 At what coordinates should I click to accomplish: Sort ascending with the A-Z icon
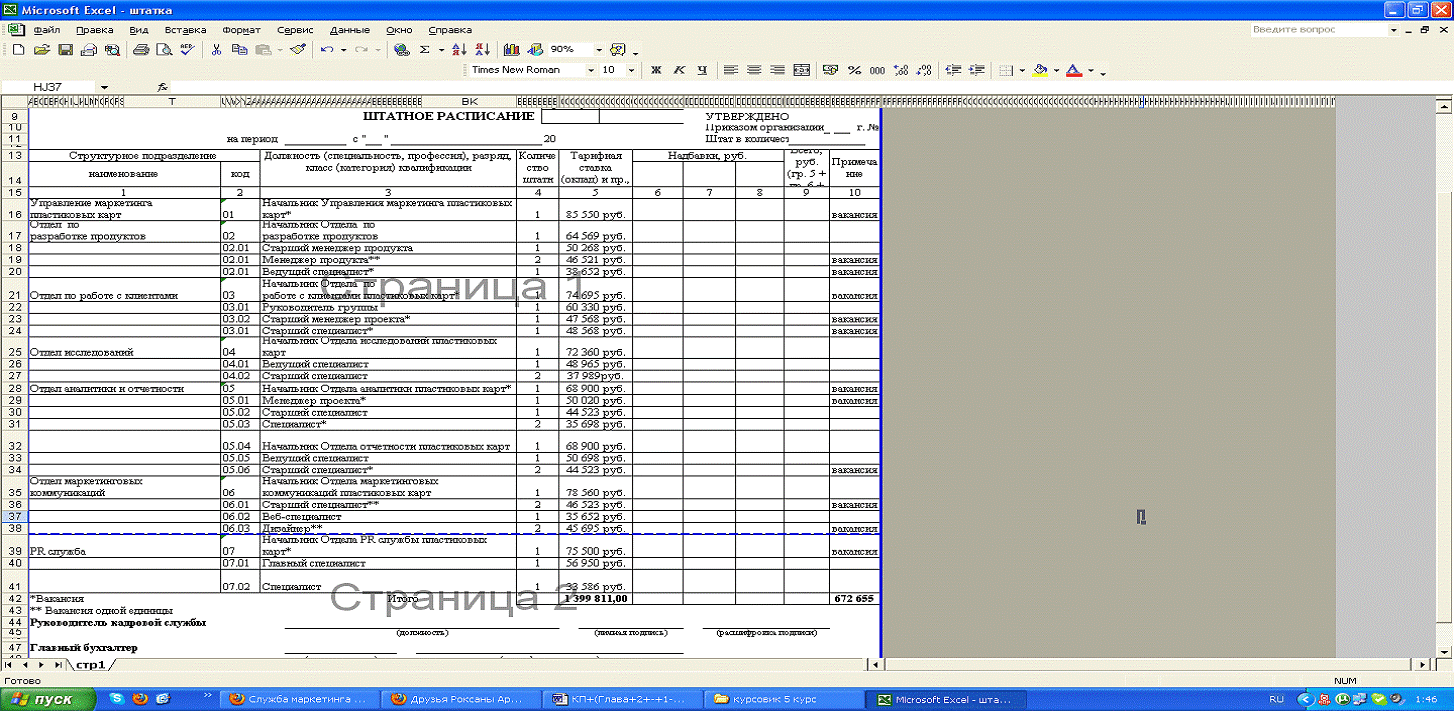[459, 49]
